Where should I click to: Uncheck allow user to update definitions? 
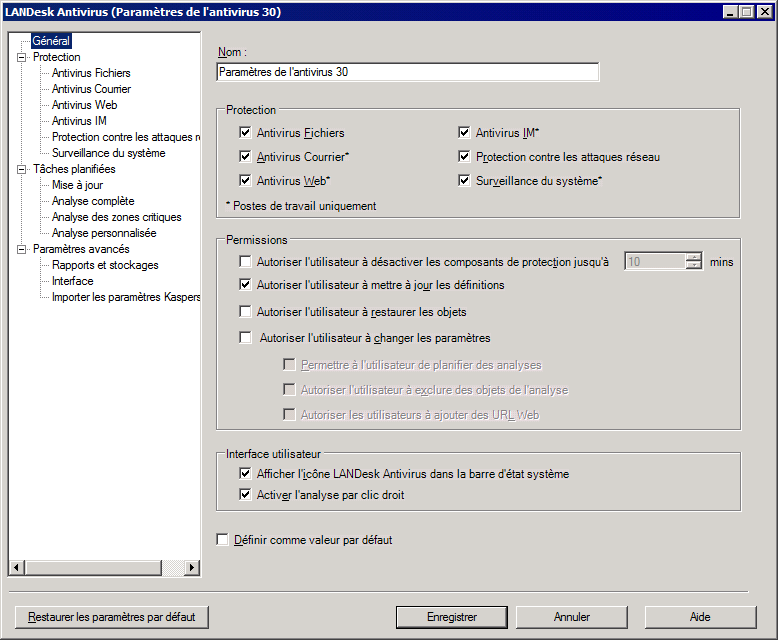(x=245, y=284)
